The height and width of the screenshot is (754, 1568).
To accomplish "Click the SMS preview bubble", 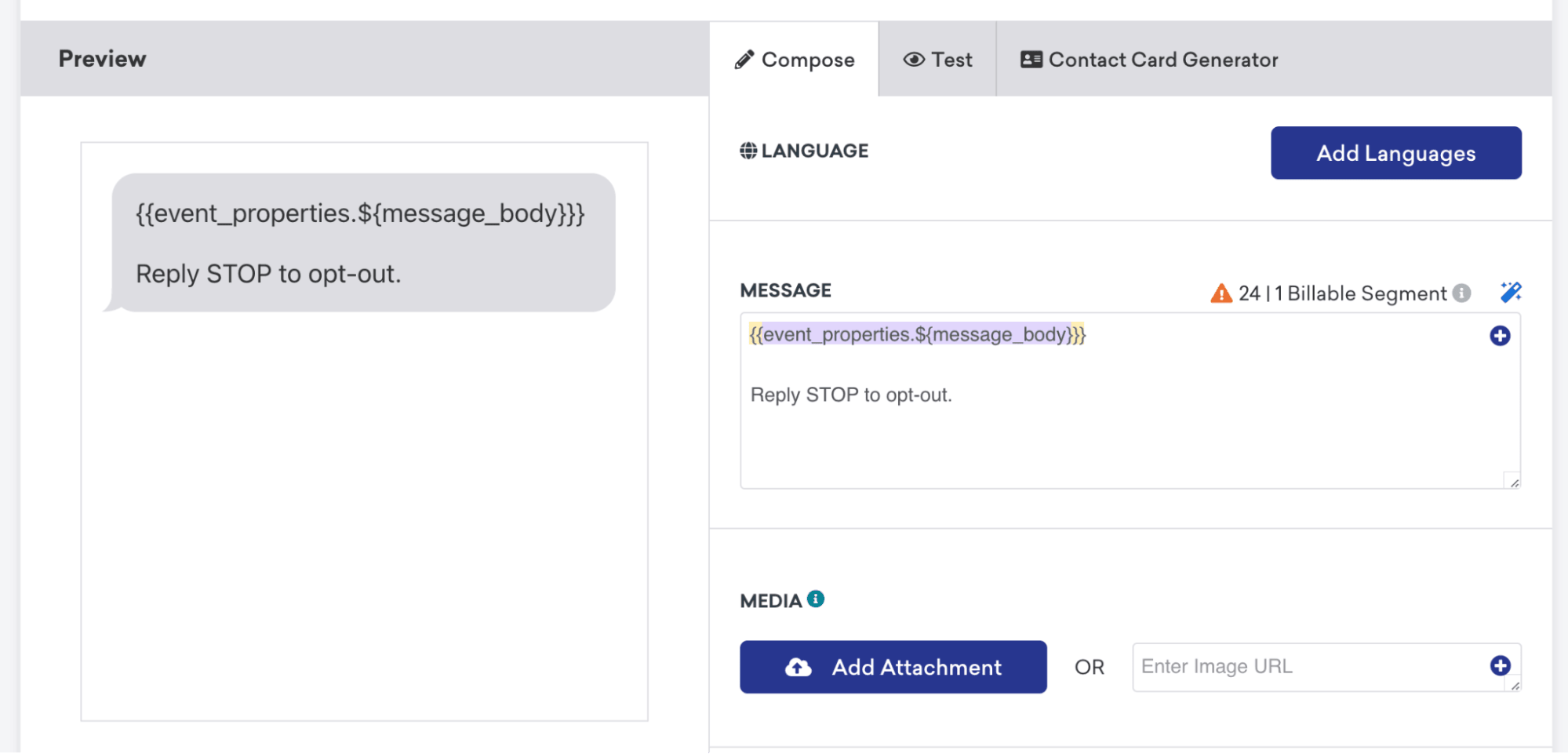I will pyautogui.click(x=363, y=242).
